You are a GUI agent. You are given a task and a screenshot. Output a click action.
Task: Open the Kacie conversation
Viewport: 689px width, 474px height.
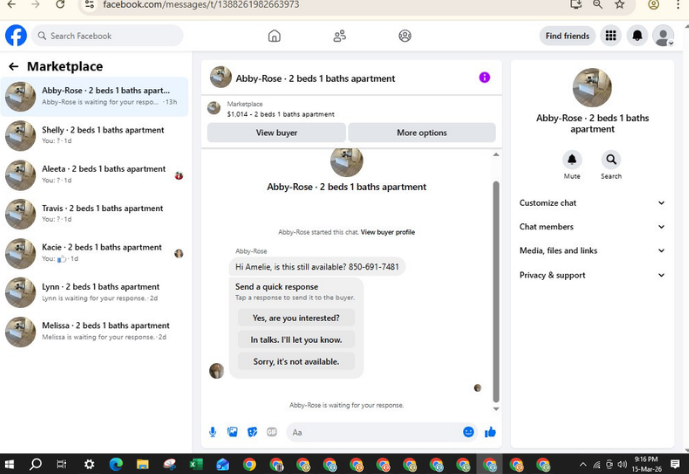pyautogui.click(x=94, y=253)
